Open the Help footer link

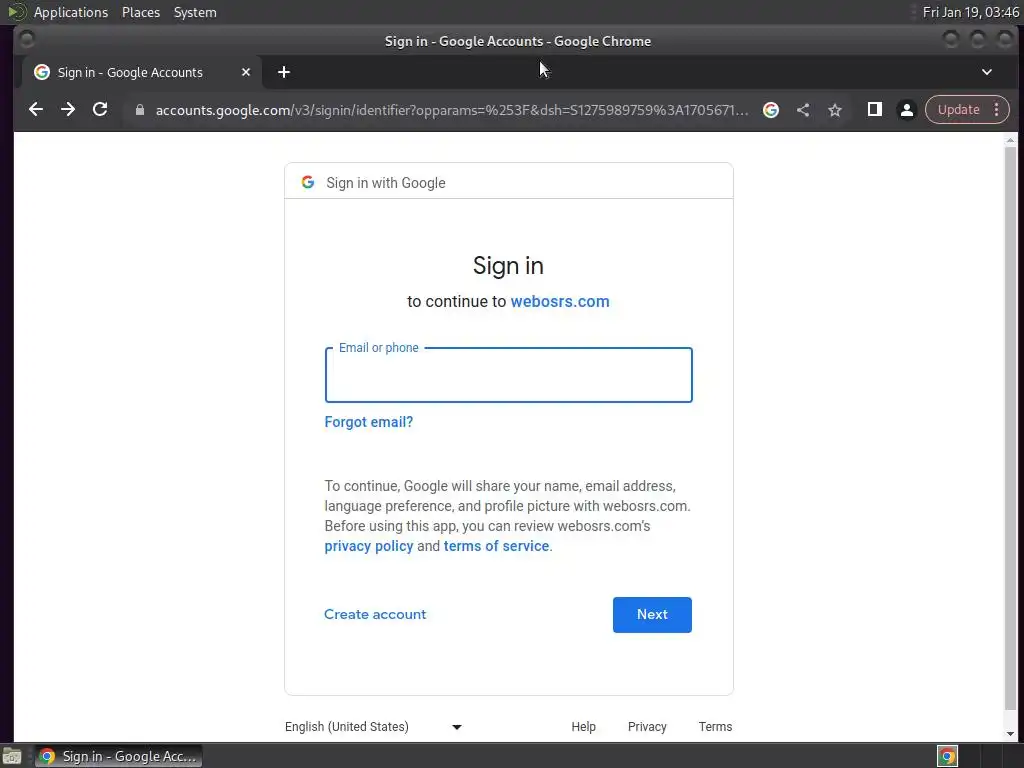(583, 726)
